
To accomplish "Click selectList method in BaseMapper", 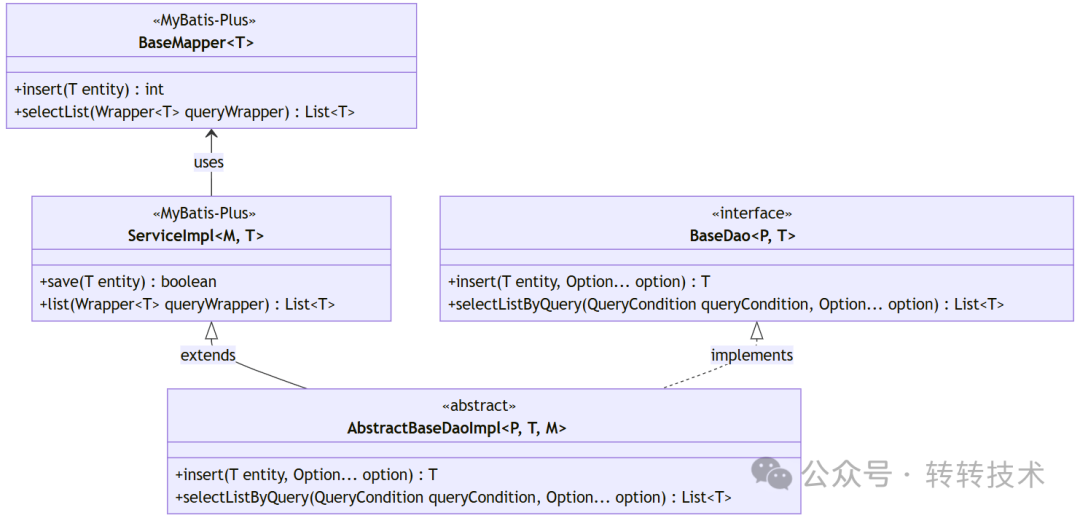I will coord(185,112).
